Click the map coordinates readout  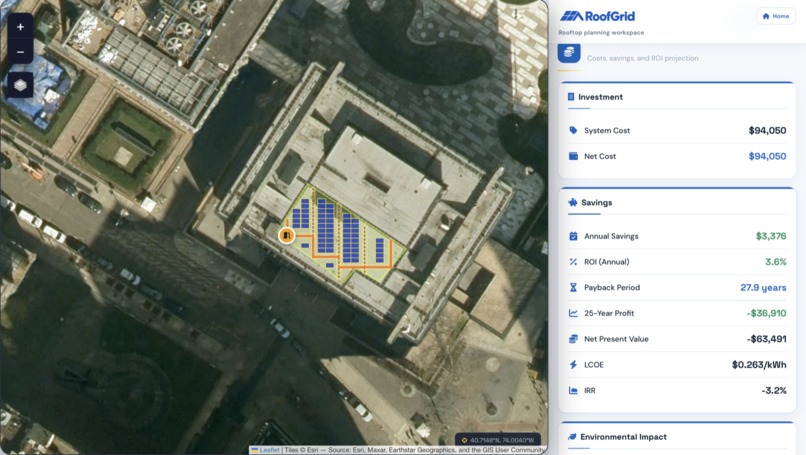tap(498, 440)
